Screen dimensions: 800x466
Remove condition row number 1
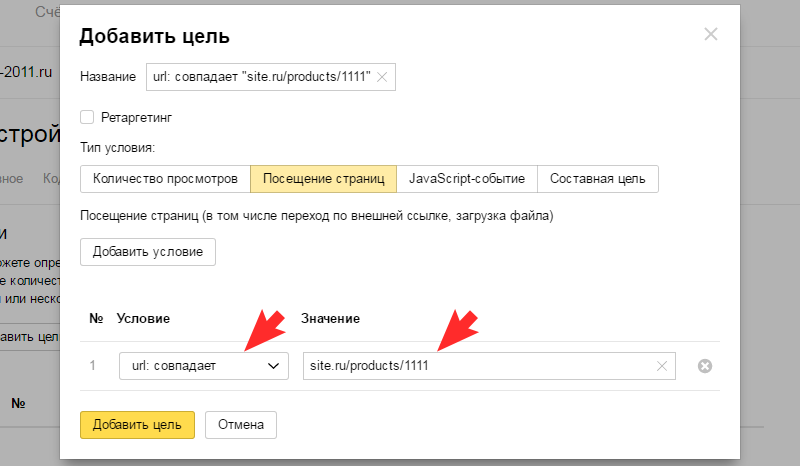coord(704,366)
